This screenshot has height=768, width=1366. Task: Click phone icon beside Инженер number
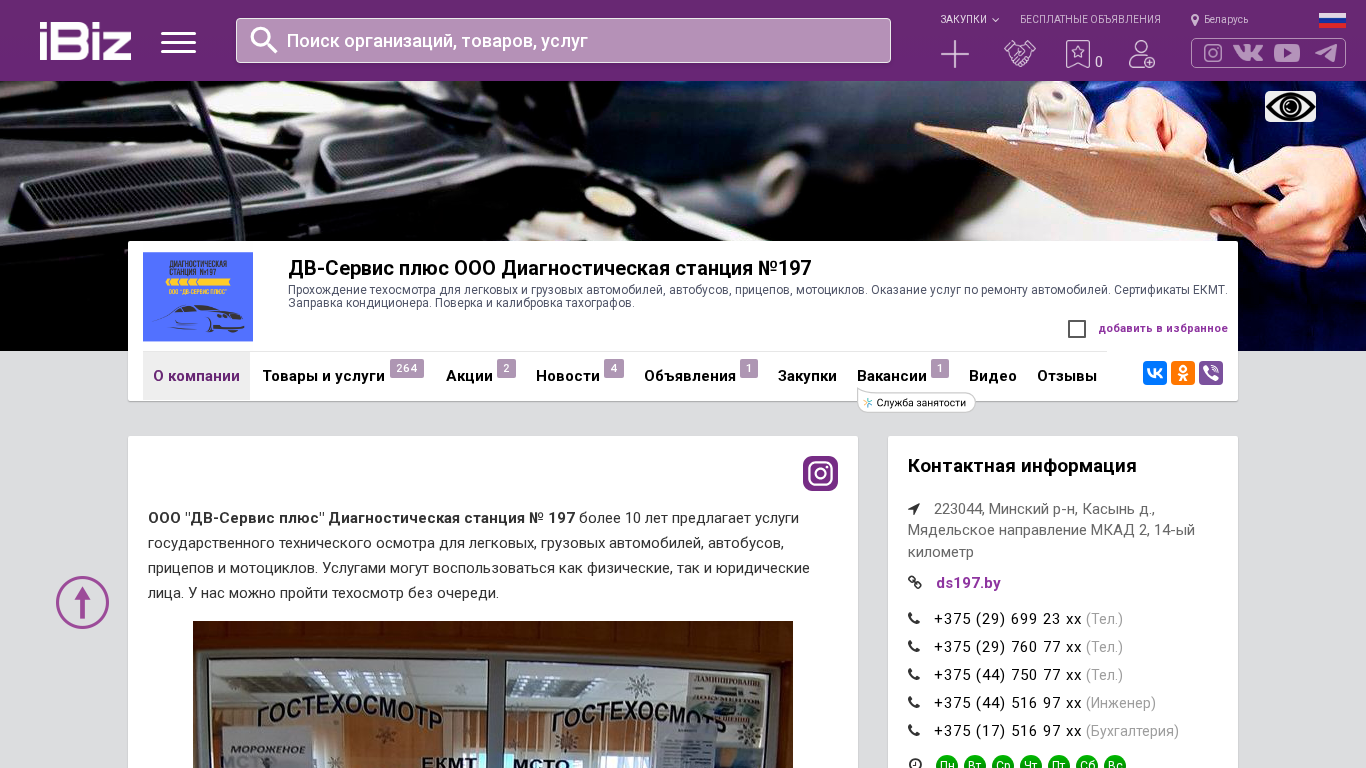914,703
